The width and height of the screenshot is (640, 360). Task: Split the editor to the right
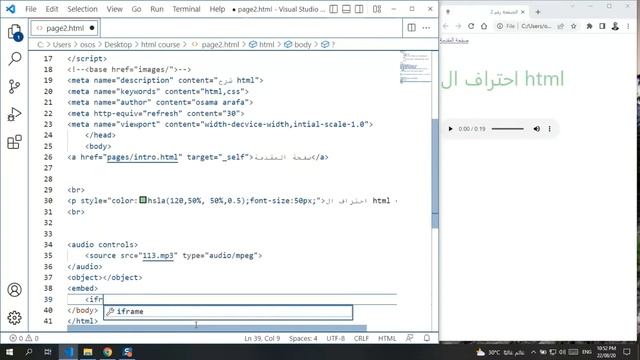(x=411, y=28)
